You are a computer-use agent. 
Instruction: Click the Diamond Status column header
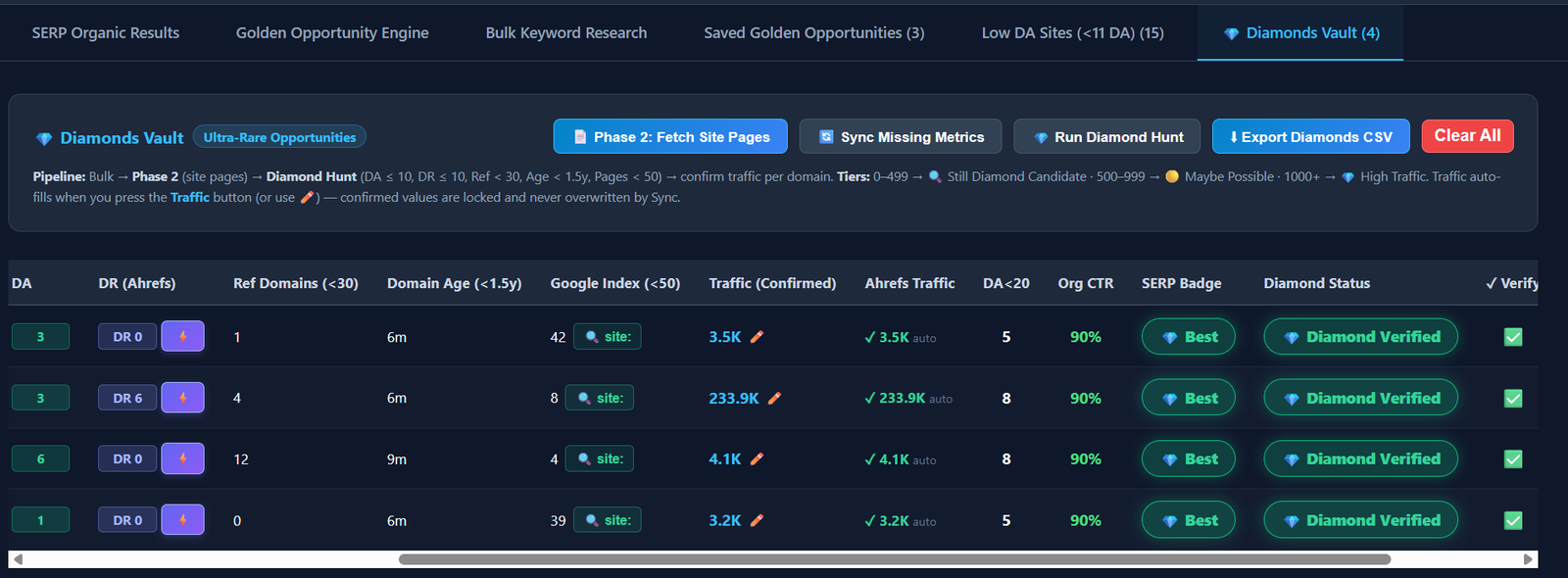[x=1317, y=283]
